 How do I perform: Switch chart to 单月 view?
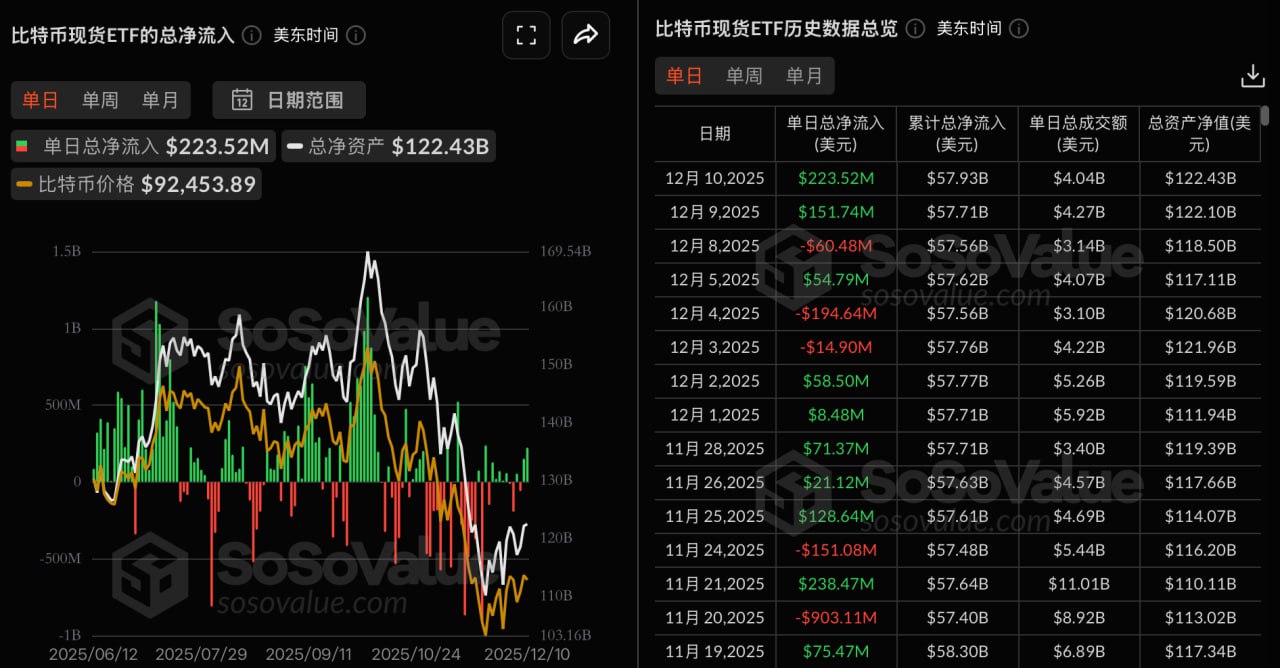pyautogui.click(x=160, y=100)
